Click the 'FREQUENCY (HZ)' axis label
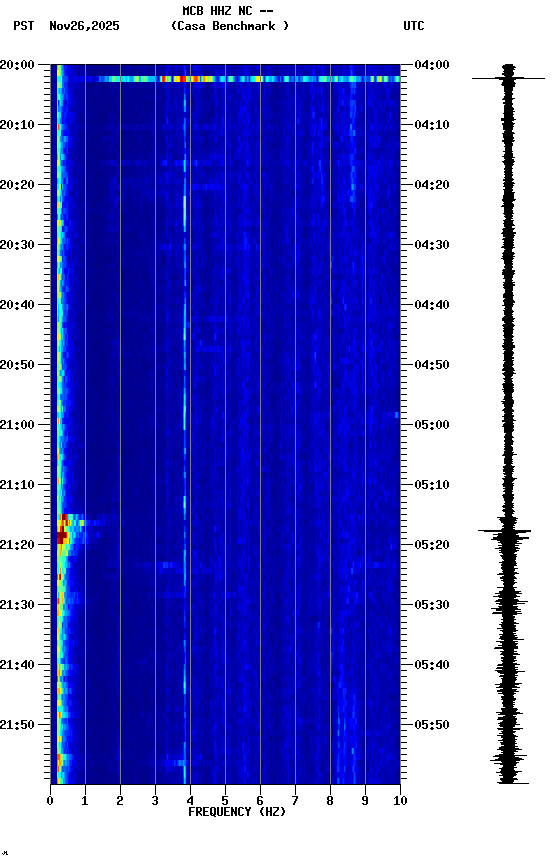This screenshot has width=552, height=864. coord(237,812)
